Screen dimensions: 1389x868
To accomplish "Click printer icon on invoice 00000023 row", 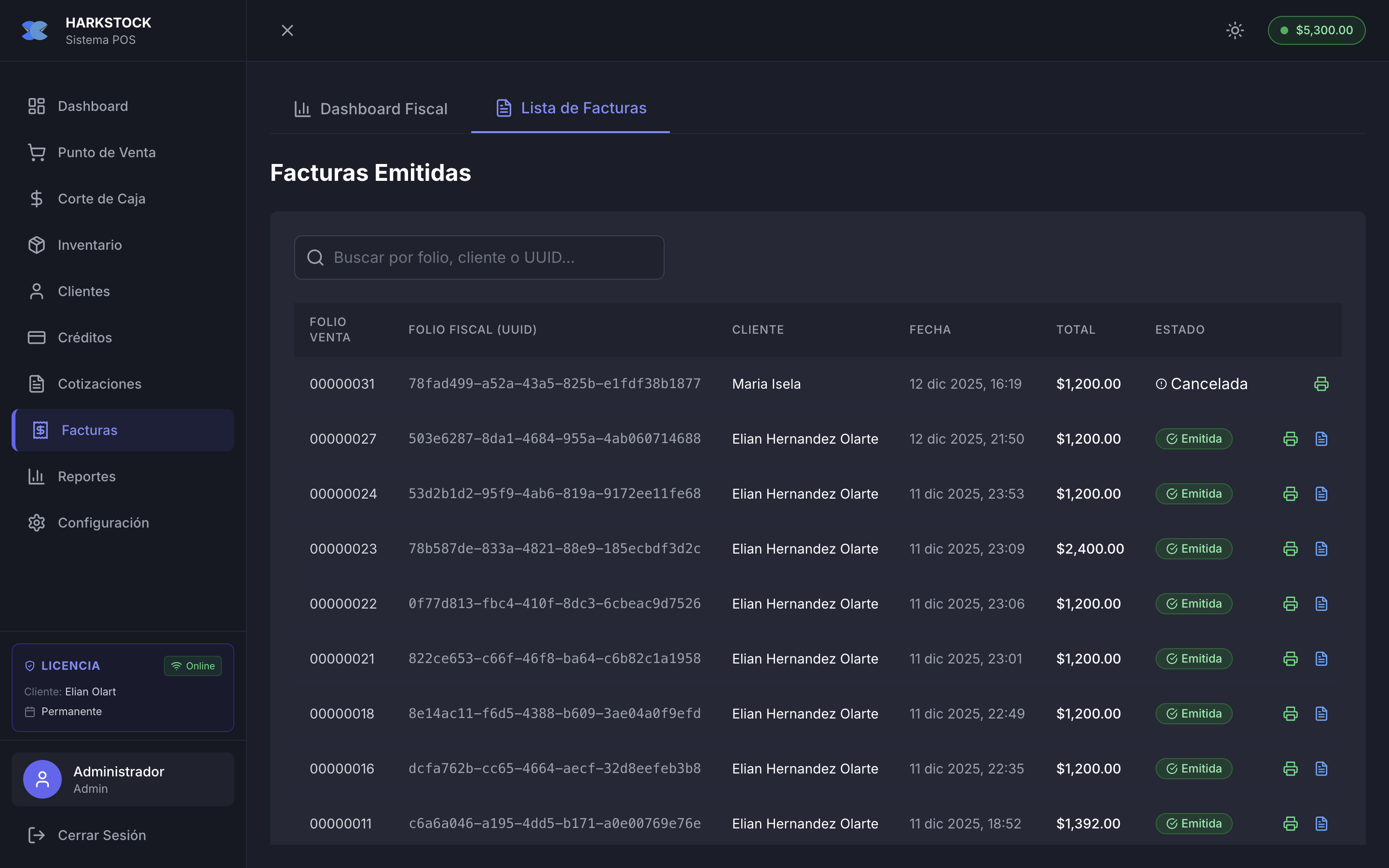I will click(x=1290, y=549).
